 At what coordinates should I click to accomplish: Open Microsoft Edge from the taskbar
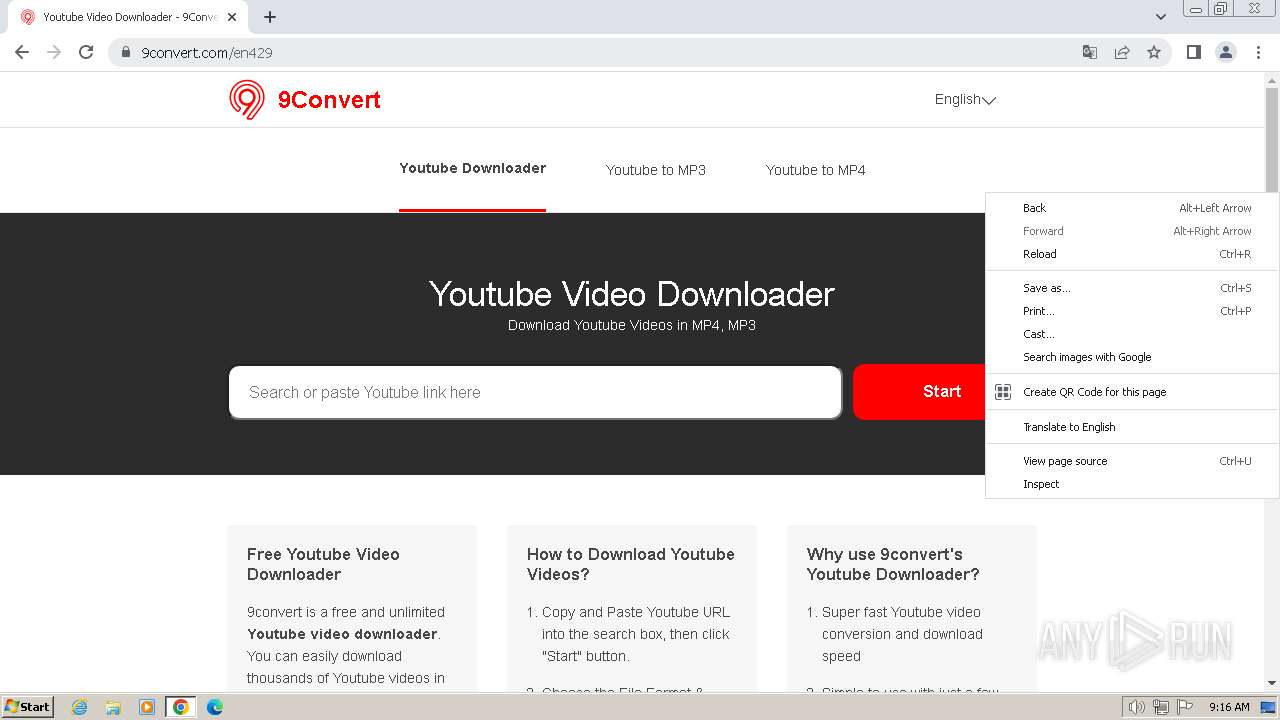coord(214,707)
